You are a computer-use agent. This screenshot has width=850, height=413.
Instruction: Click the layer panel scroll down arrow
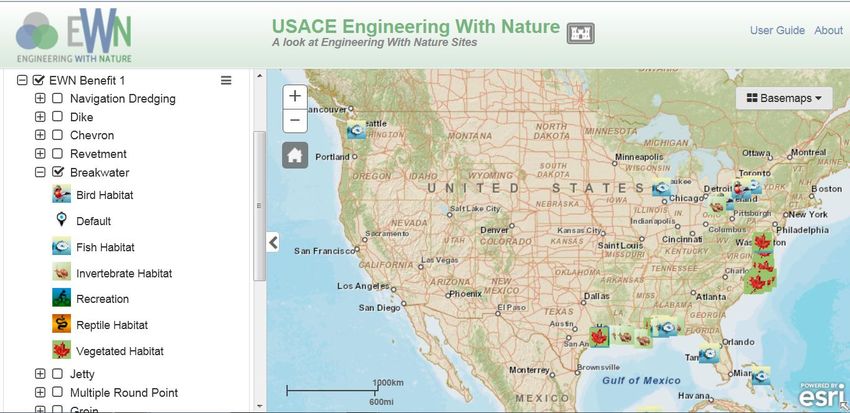click(x=259, y=406)
